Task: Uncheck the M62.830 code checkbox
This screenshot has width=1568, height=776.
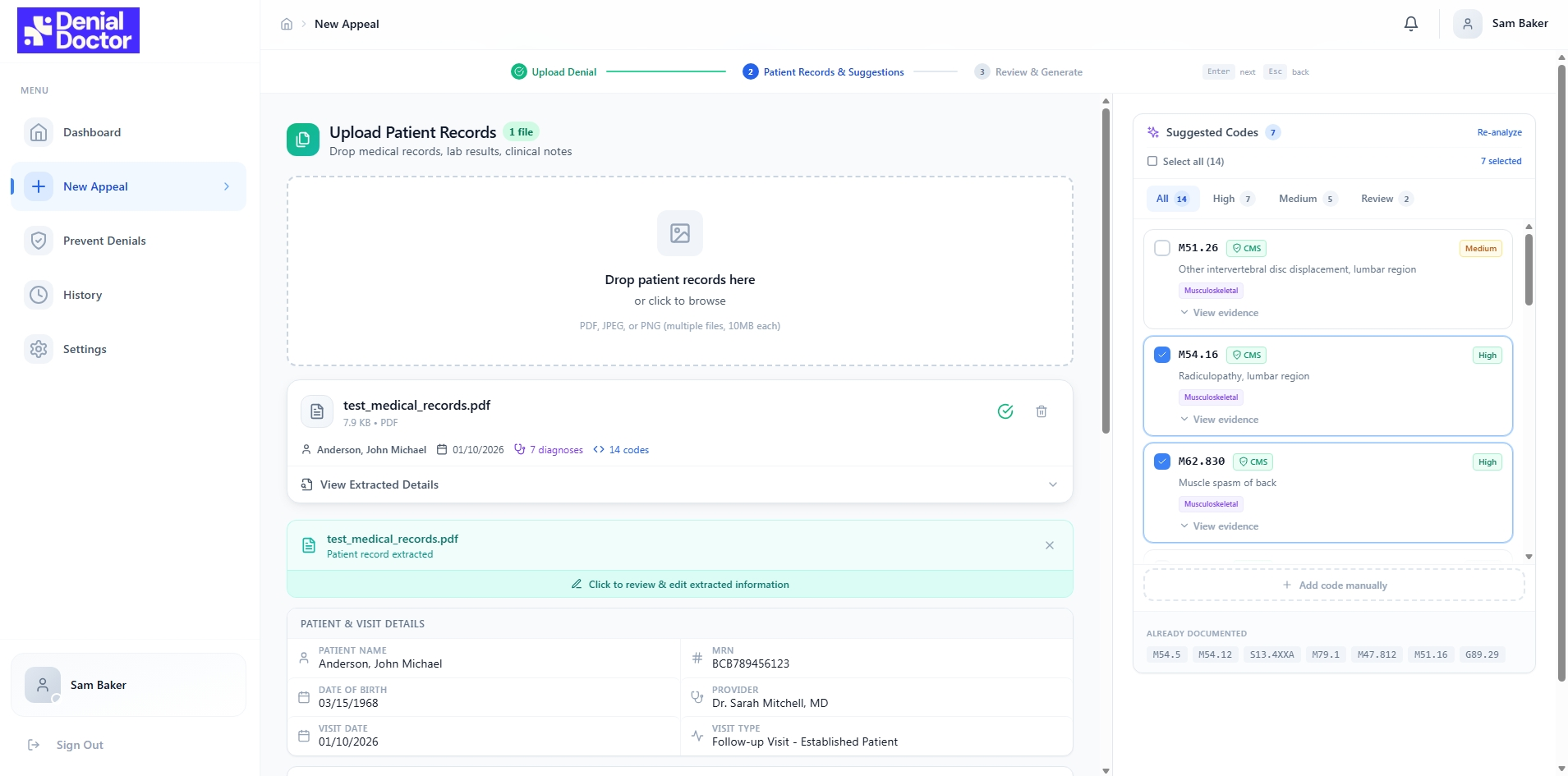Action: pyautogui.click(x=1162, y=461)
